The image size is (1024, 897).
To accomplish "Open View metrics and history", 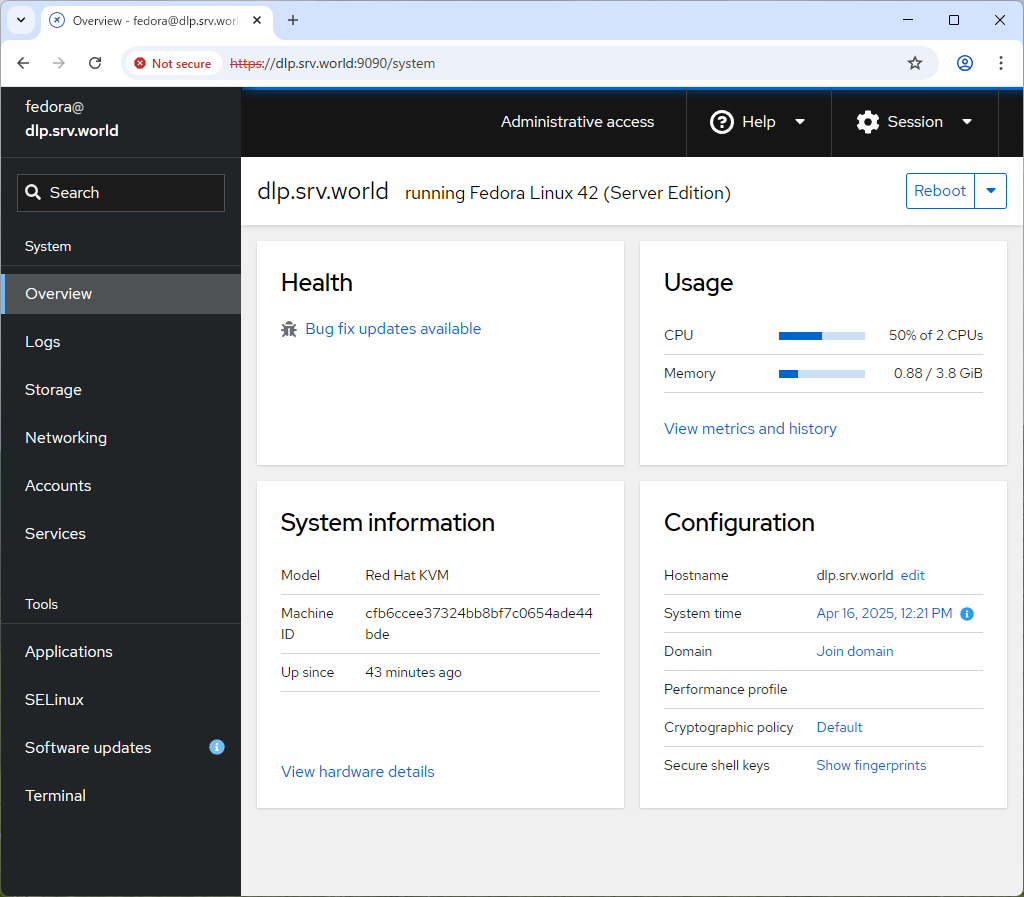I will tap(750, 428).
